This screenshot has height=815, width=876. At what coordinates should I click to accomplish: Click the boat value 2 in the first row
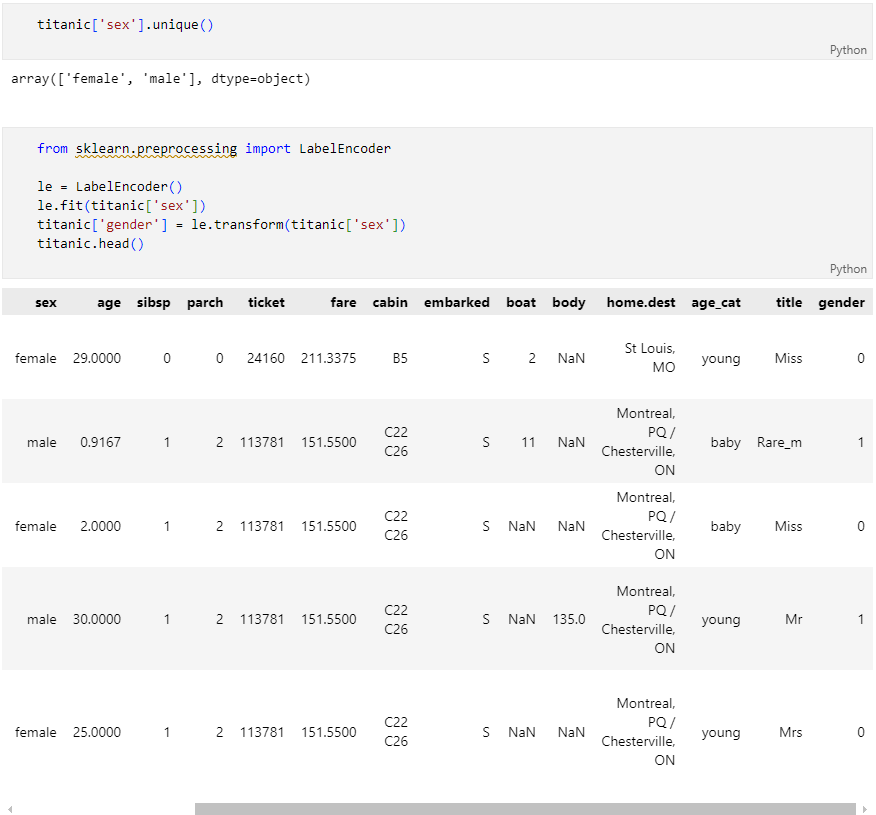pyautogui.click(x=532, y=359)
